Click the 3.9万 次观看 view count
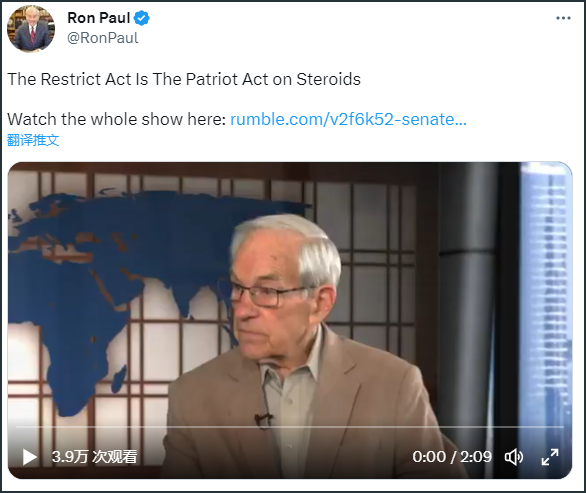 [94, 457]
